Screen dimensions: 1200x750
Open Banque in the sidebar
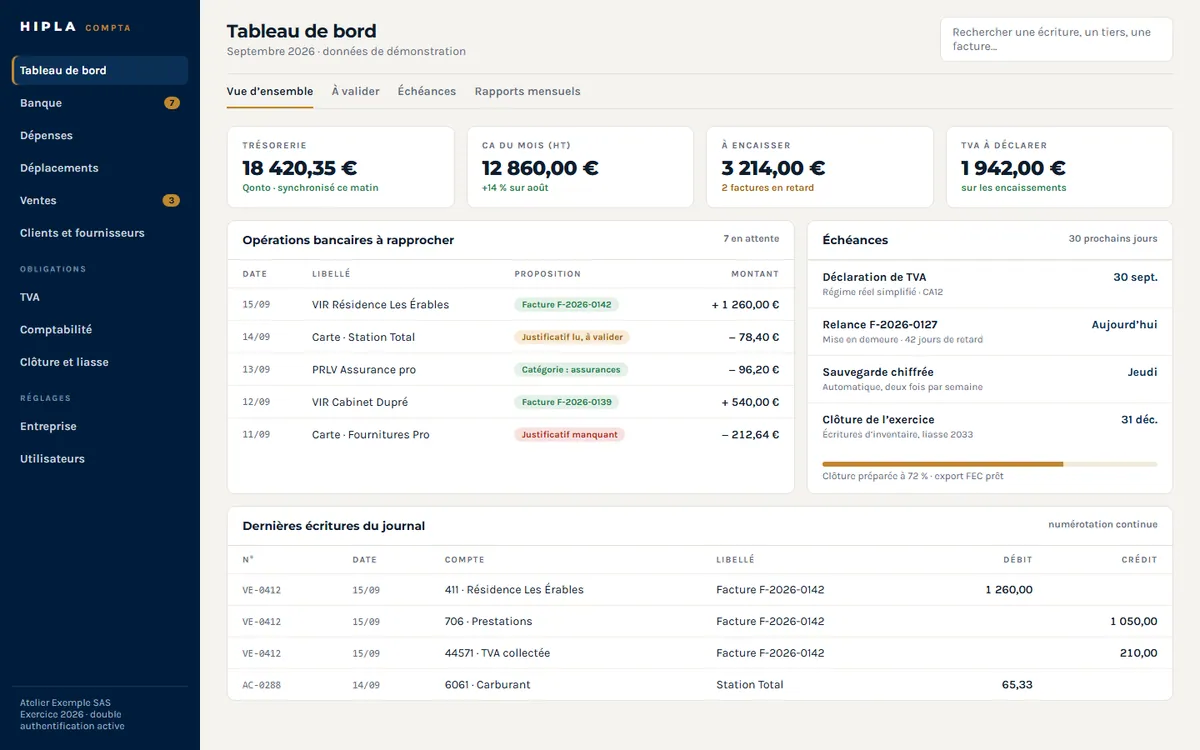pos(100,103)
